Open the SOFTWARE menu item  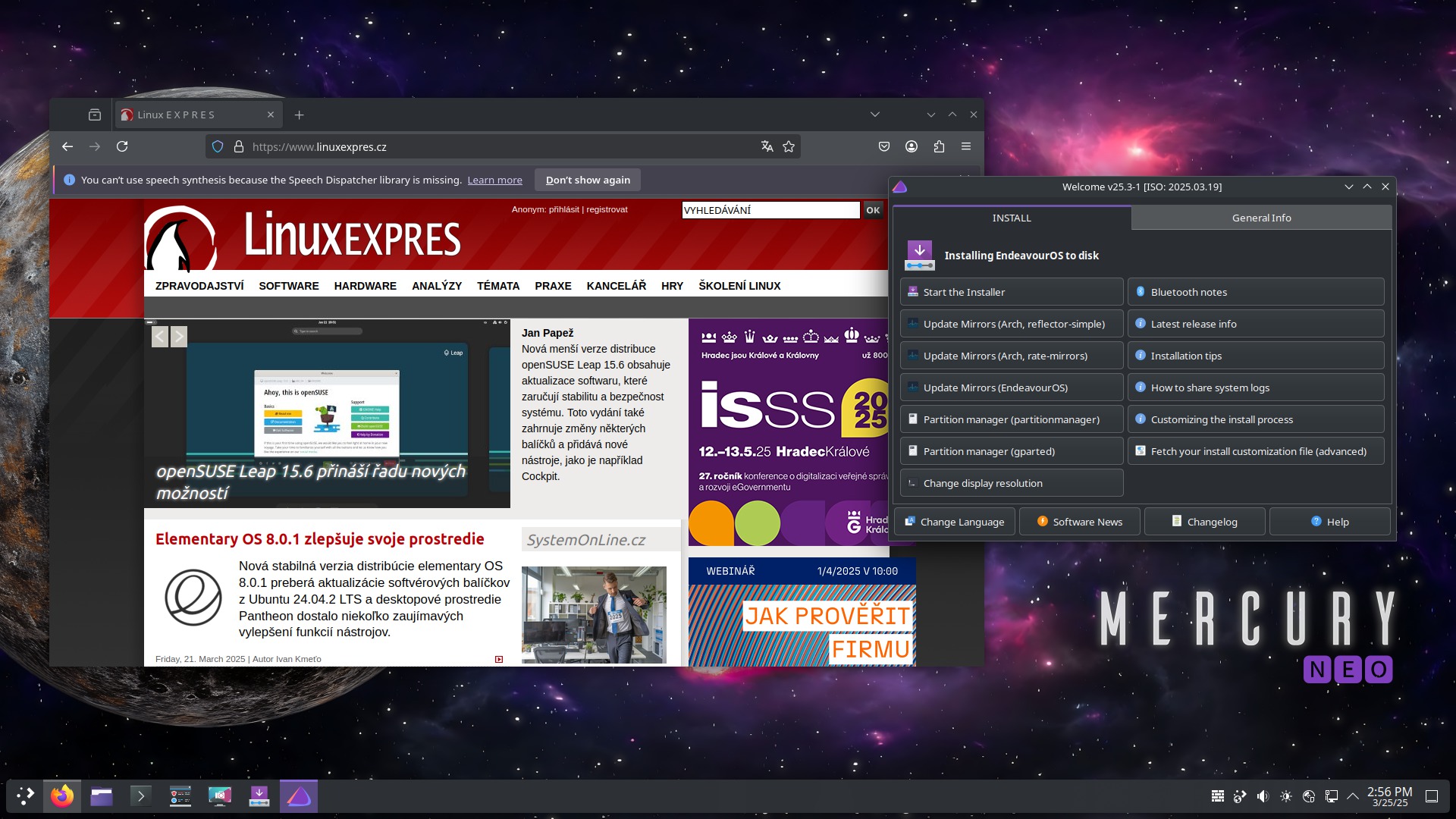289,286
